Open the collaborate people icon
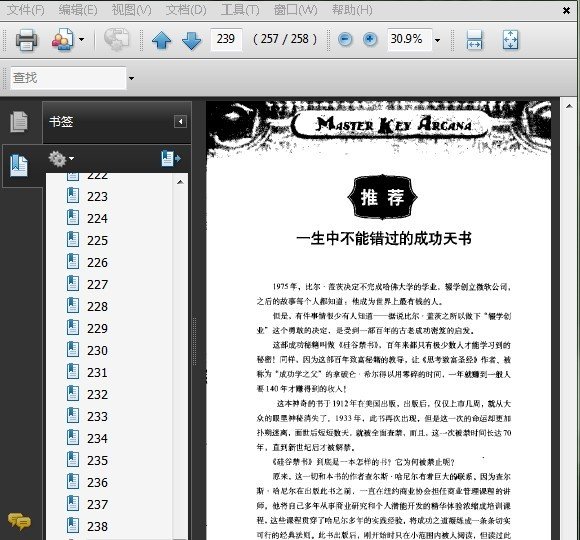The height and width of the screenshot is (540, 580). (x=62, y=39)
